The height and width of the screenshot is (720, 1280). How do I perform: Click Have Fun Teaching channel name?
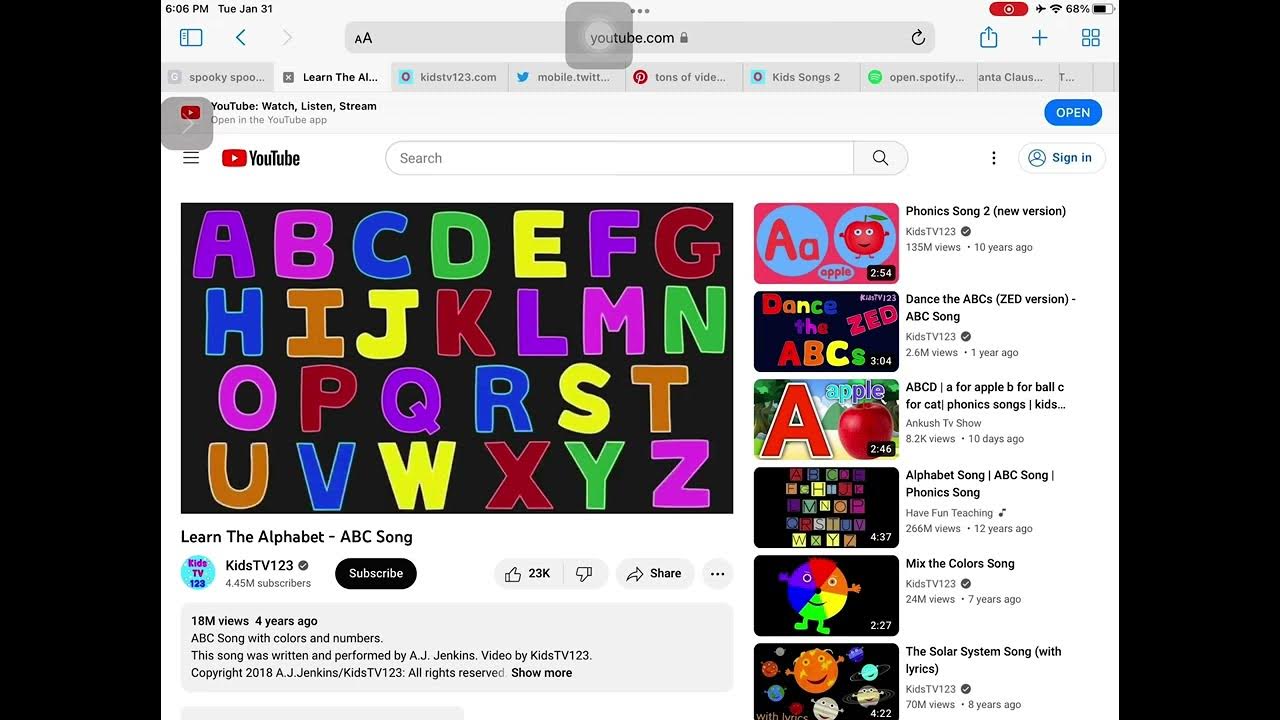pos(949,513)
